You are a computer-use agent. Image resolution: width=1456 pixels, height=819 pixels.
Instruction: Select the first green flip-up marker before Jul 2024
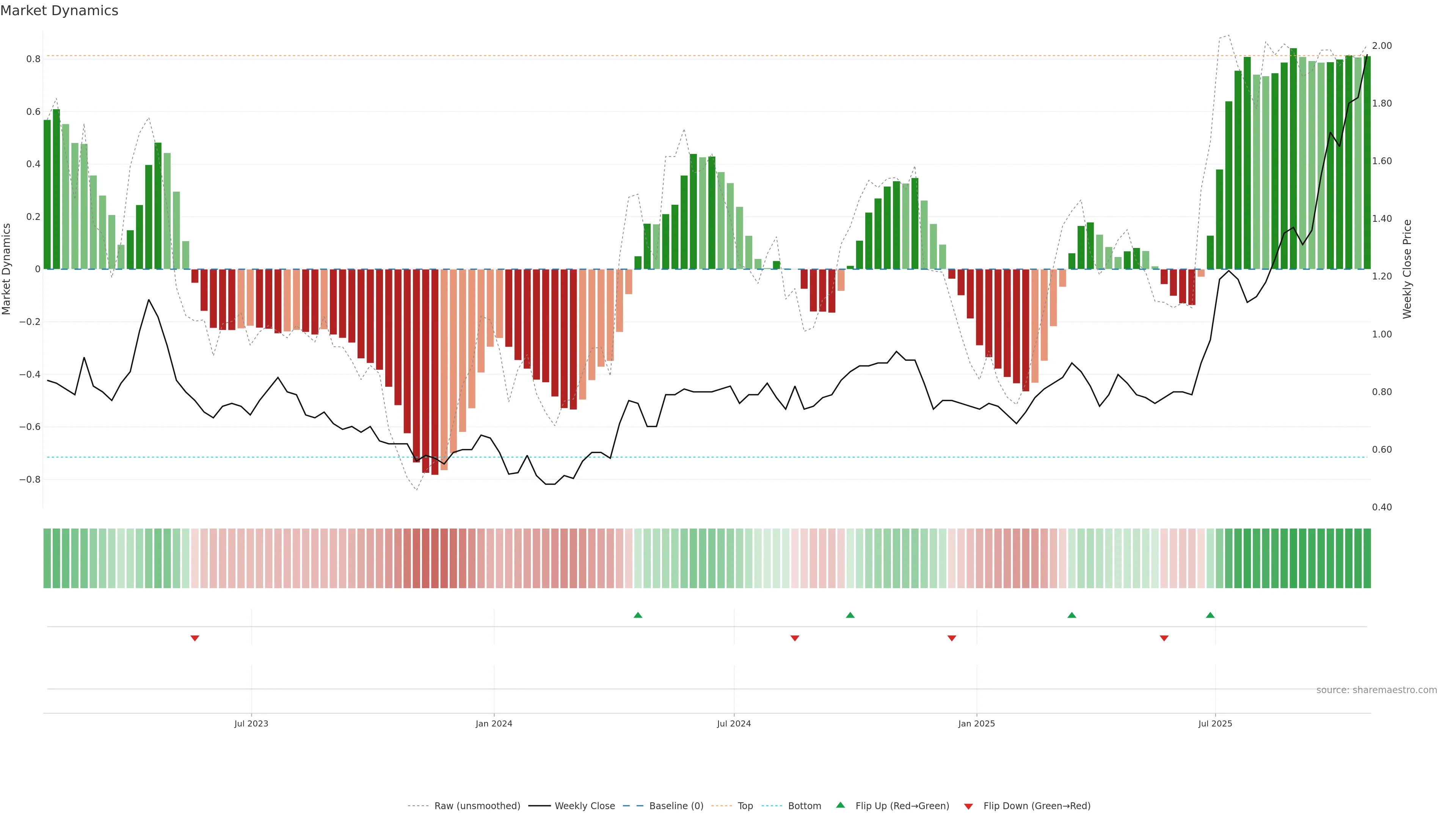(638, 615)
